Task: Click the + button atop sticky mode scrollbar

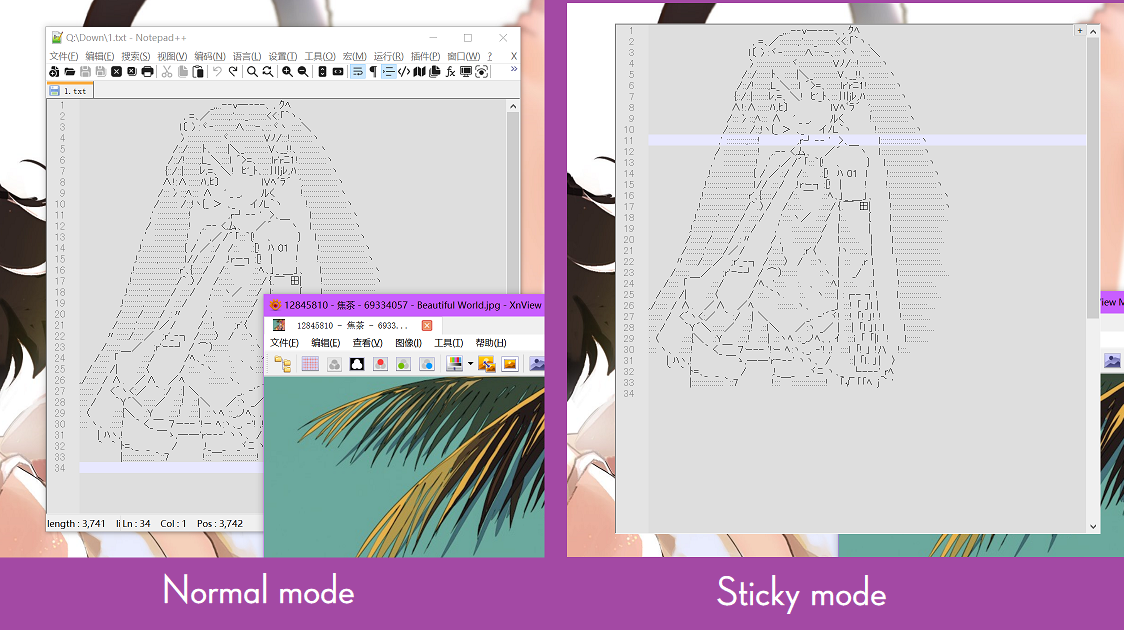Action: click(1080, 30)
